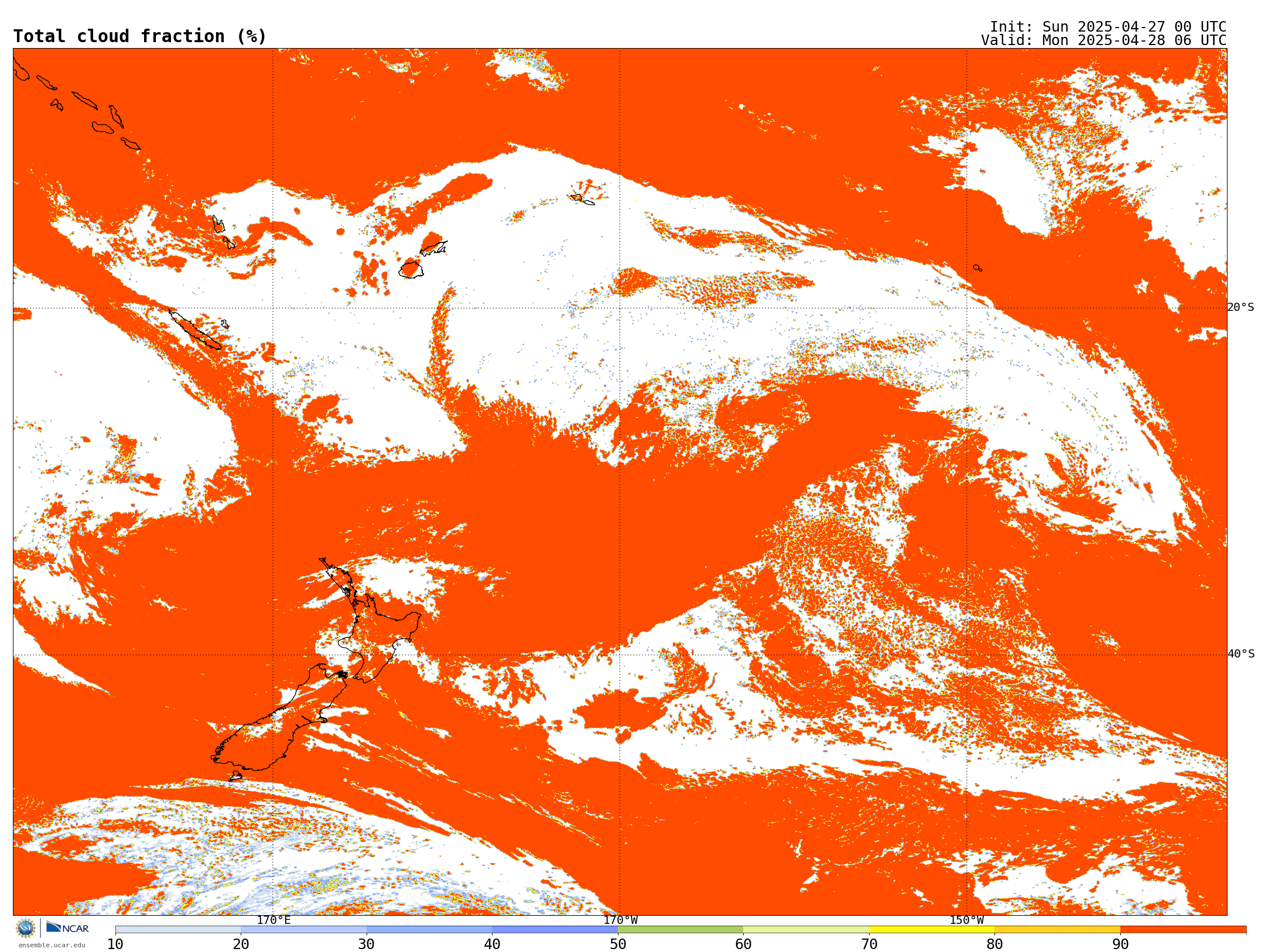1265x952 pixels.
Task: Click the colorbar tick label 20
Action: pos(241,944)
